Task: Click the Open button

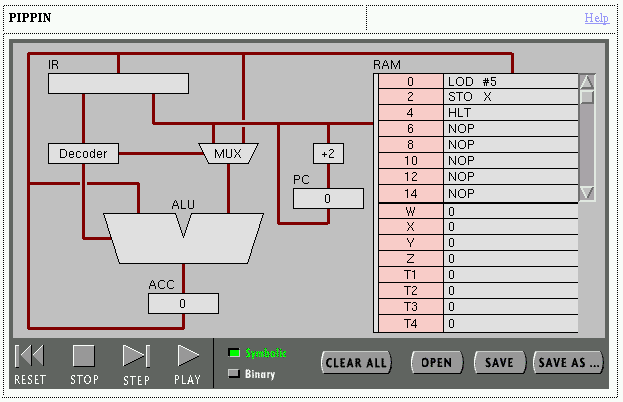Action: click(x=436, y=362)
